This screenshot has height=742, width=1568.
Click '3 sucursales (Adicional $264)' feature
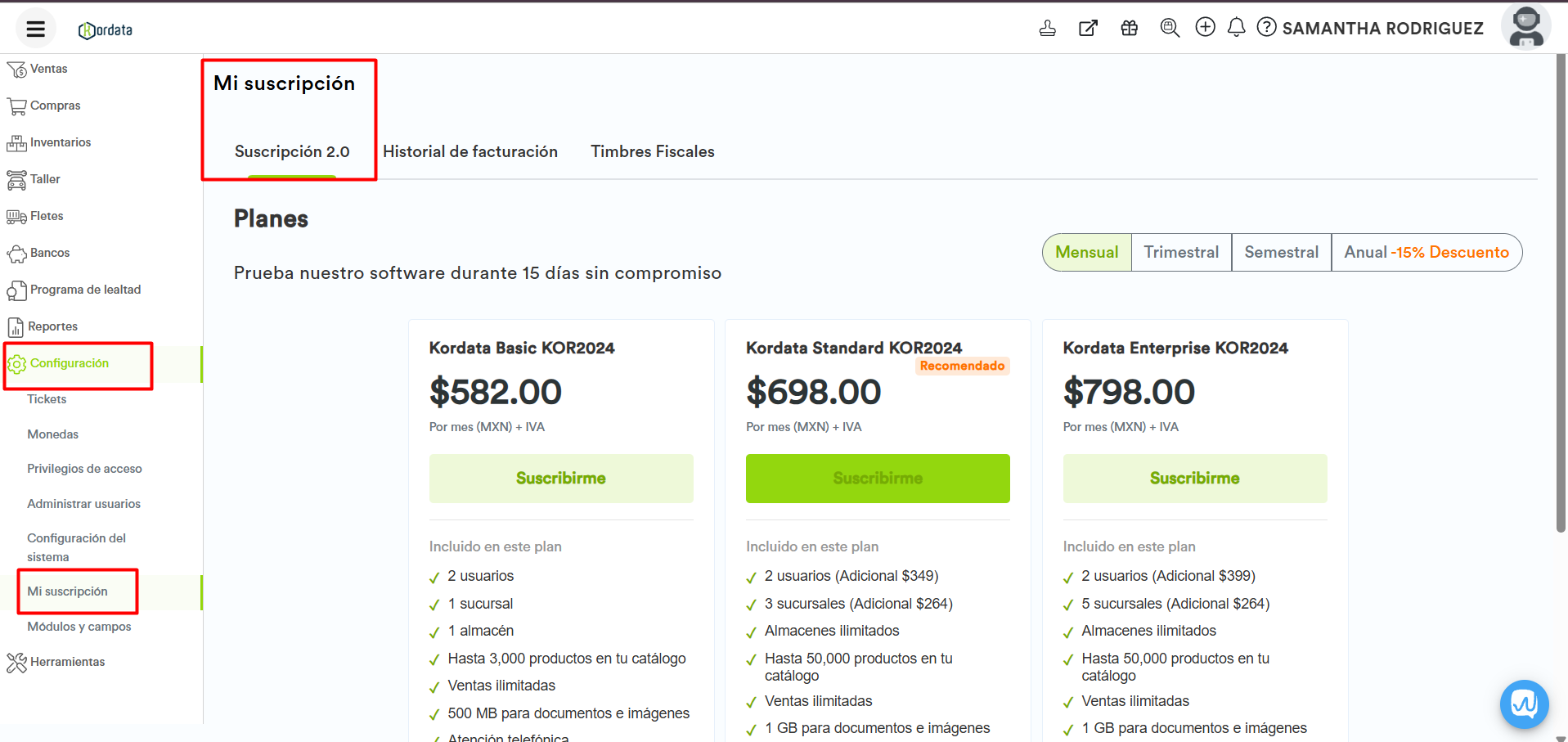pos(859,604)
